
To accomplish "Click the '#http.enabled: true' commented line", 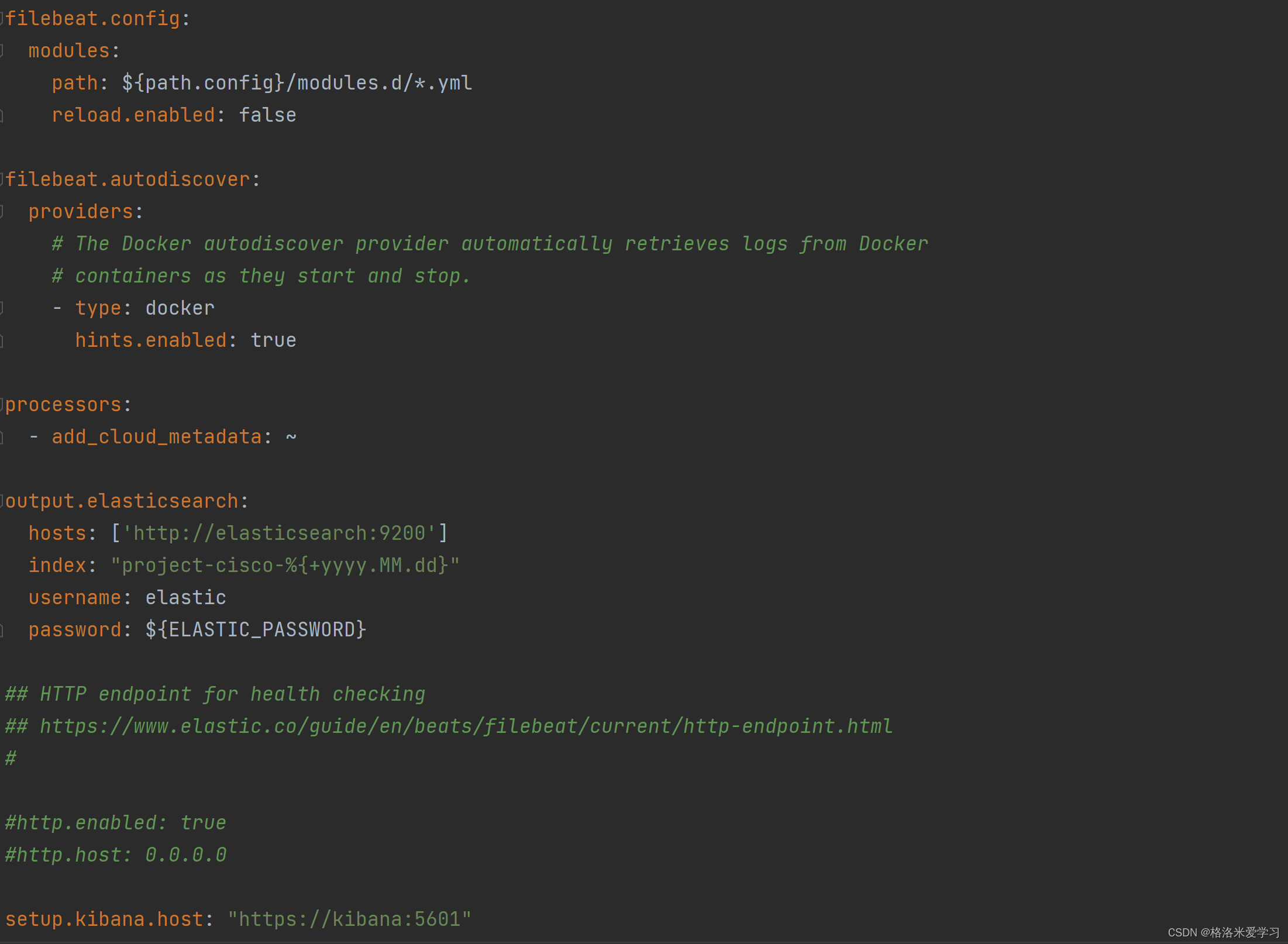I will [x=116, y=823].
